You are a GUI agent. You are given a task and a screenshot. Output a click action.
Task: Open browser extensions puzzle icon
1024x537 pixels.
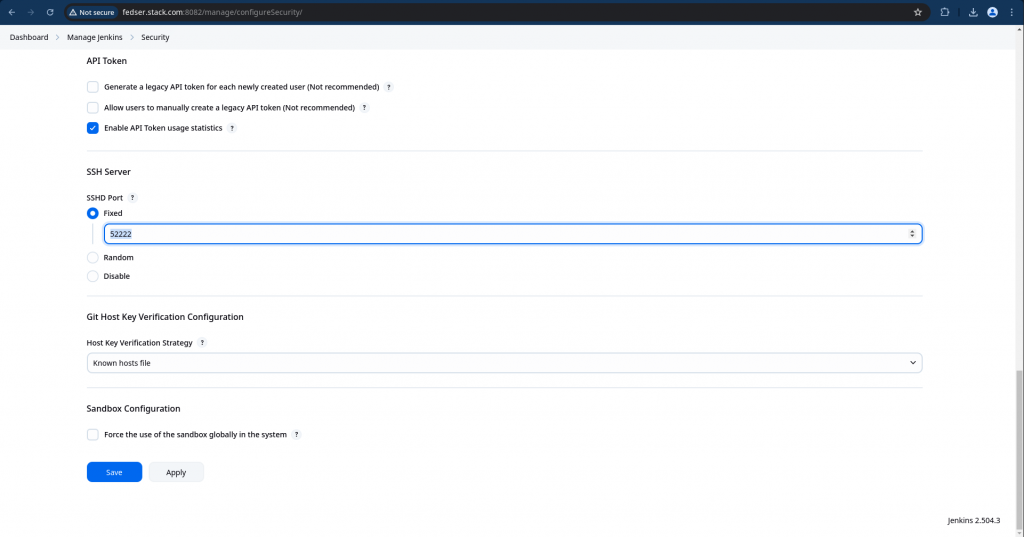[x=944, y=12]
